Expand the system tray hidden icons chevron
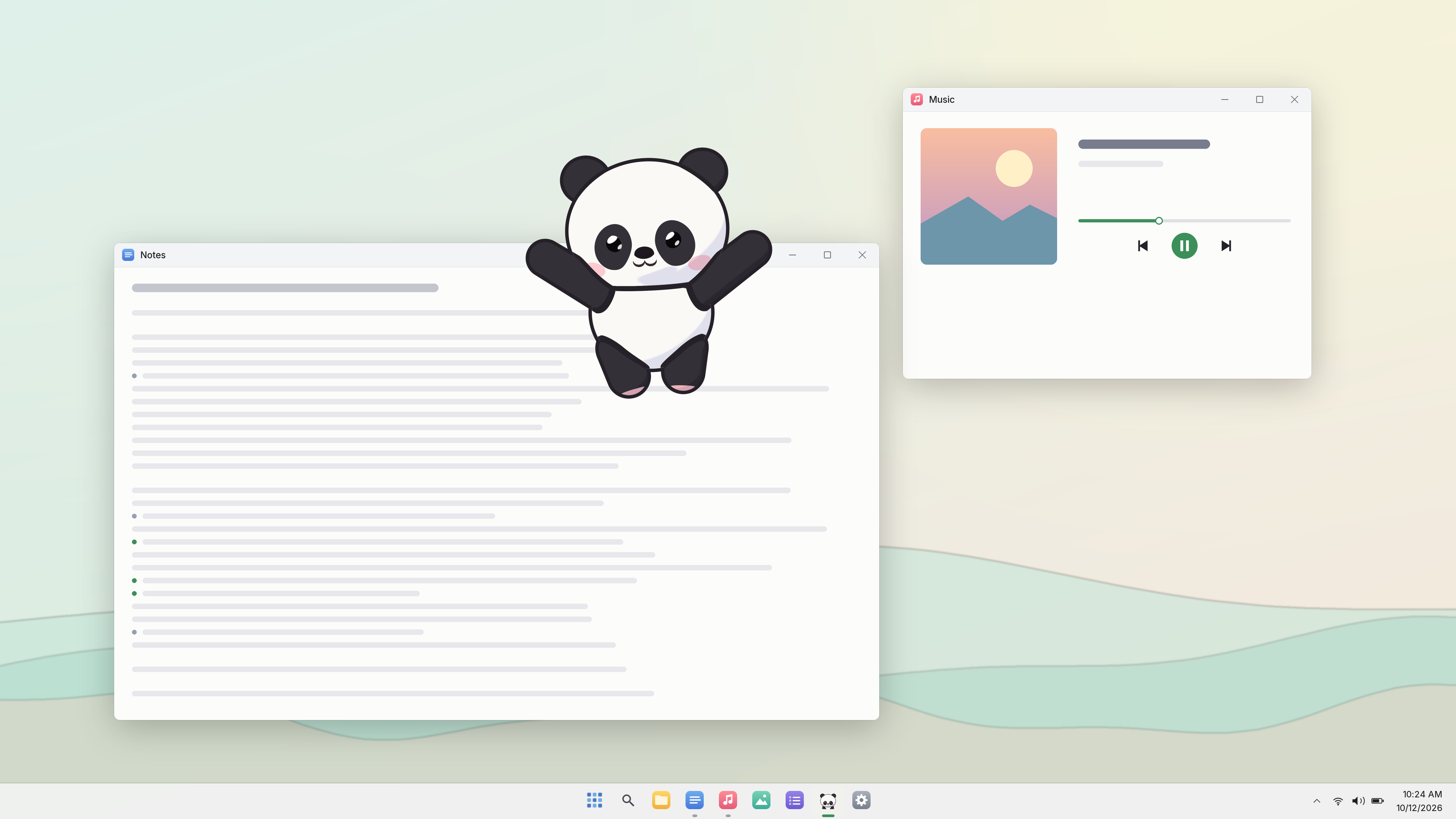This screenshot has height=819, width=1456. coord(1316,801)
